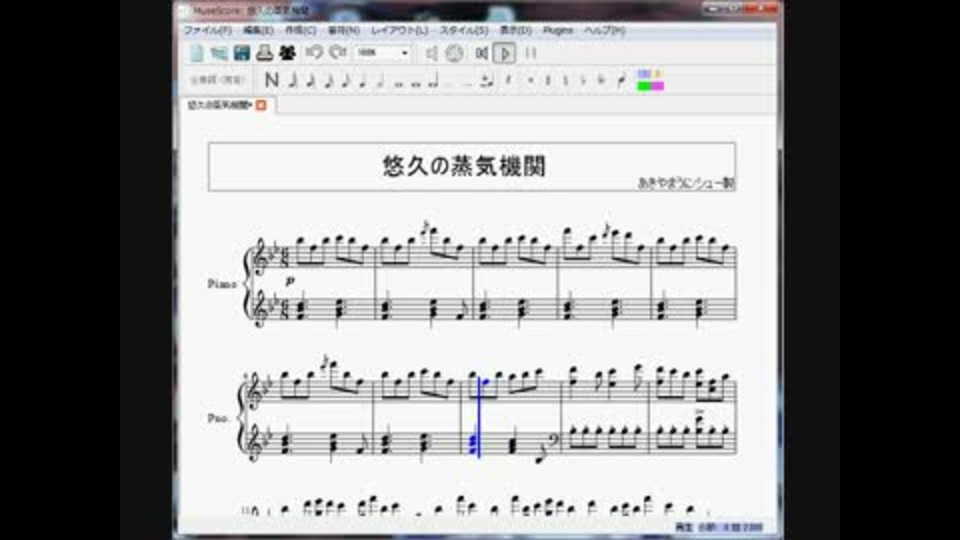Flip the stem direction with the flip icon
The image size is (960, 540).
click(x=621, y=80)
